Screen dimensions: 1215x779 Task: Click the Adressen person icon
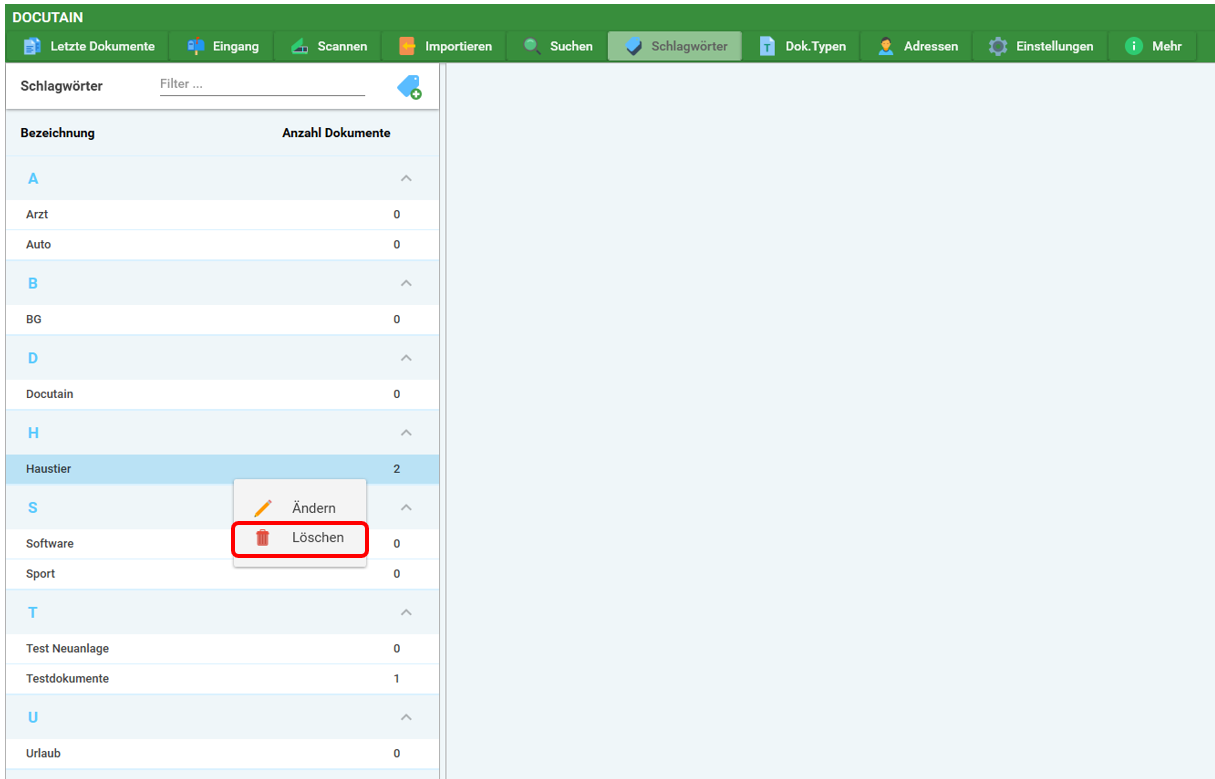(x=886, y=46)
